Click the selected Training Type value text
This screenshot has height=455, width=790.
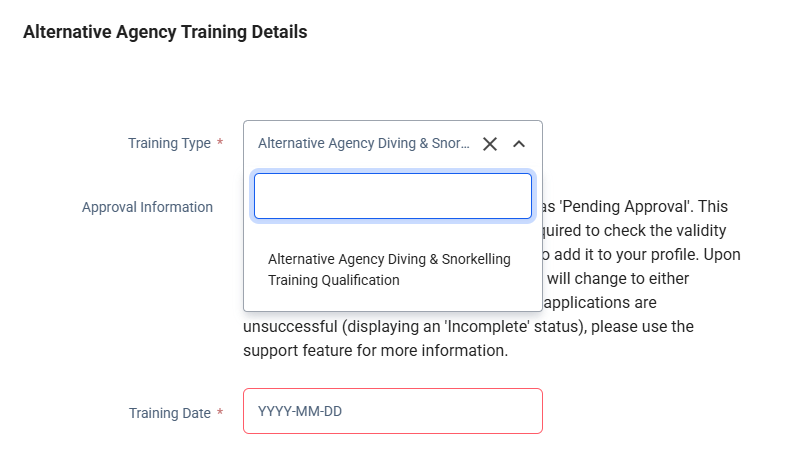[x=363, y=143]
